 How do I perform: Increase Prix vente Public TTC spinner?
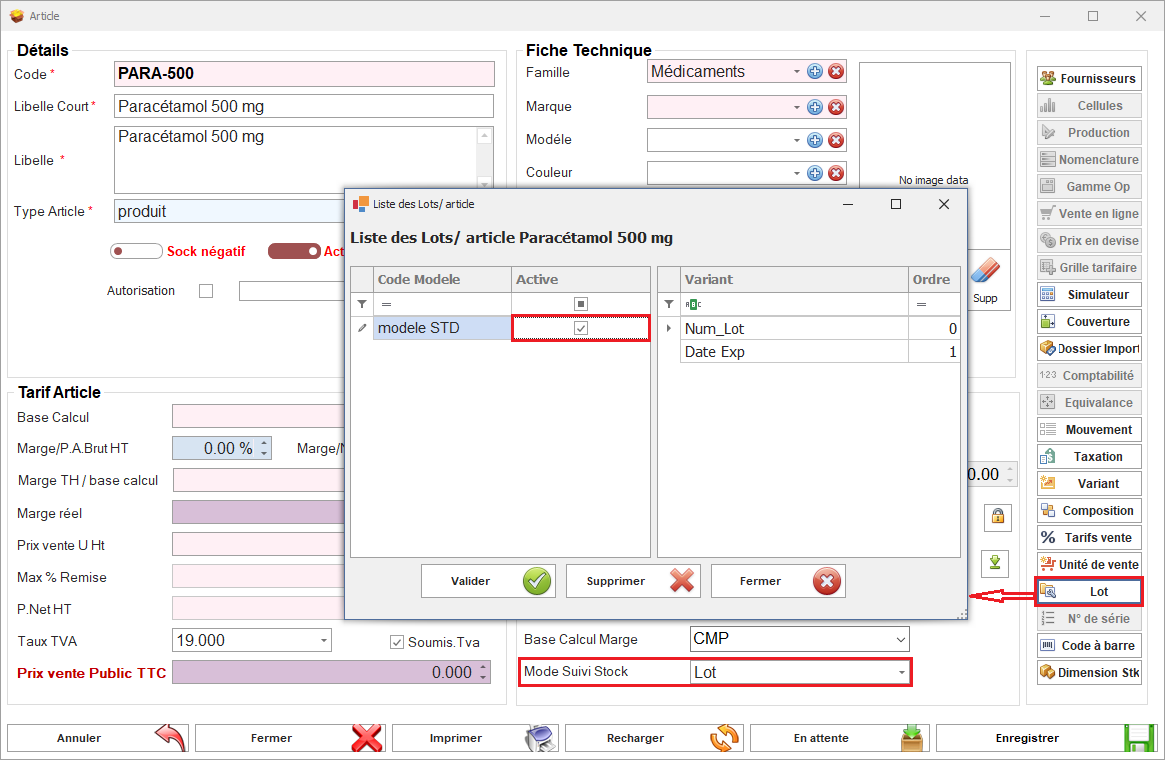click(x=484, y=667)
